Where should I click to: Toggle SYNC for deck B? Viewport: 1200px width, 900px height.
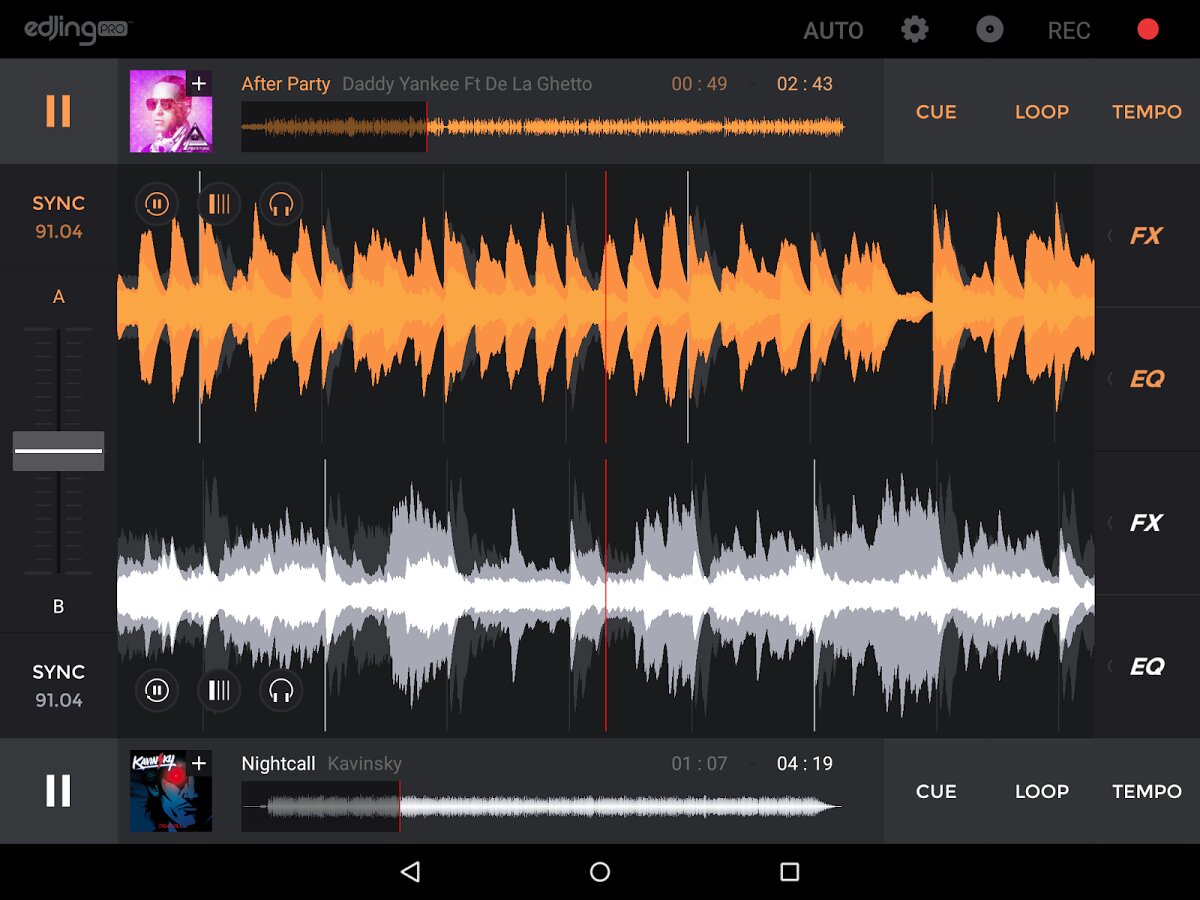tap(58, 685)
